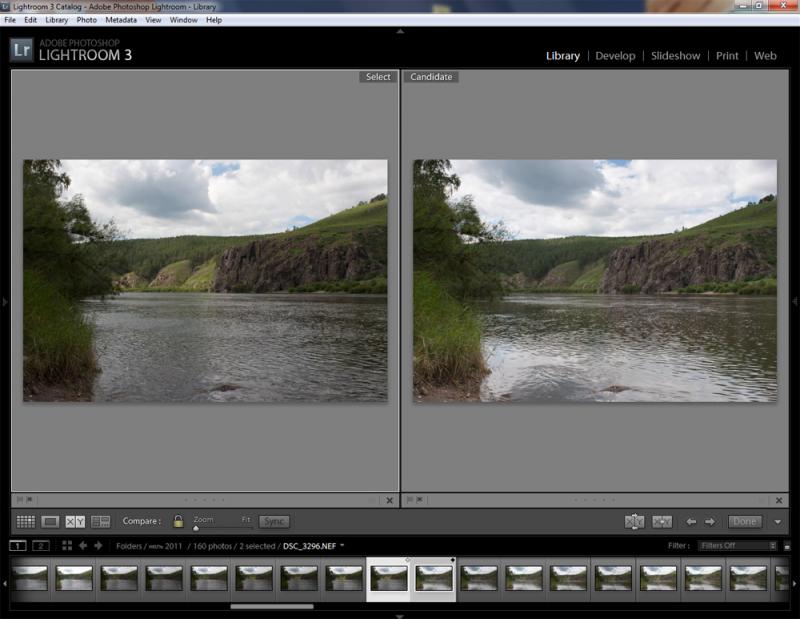Click the Zoom slider handle

pos(196,528)
